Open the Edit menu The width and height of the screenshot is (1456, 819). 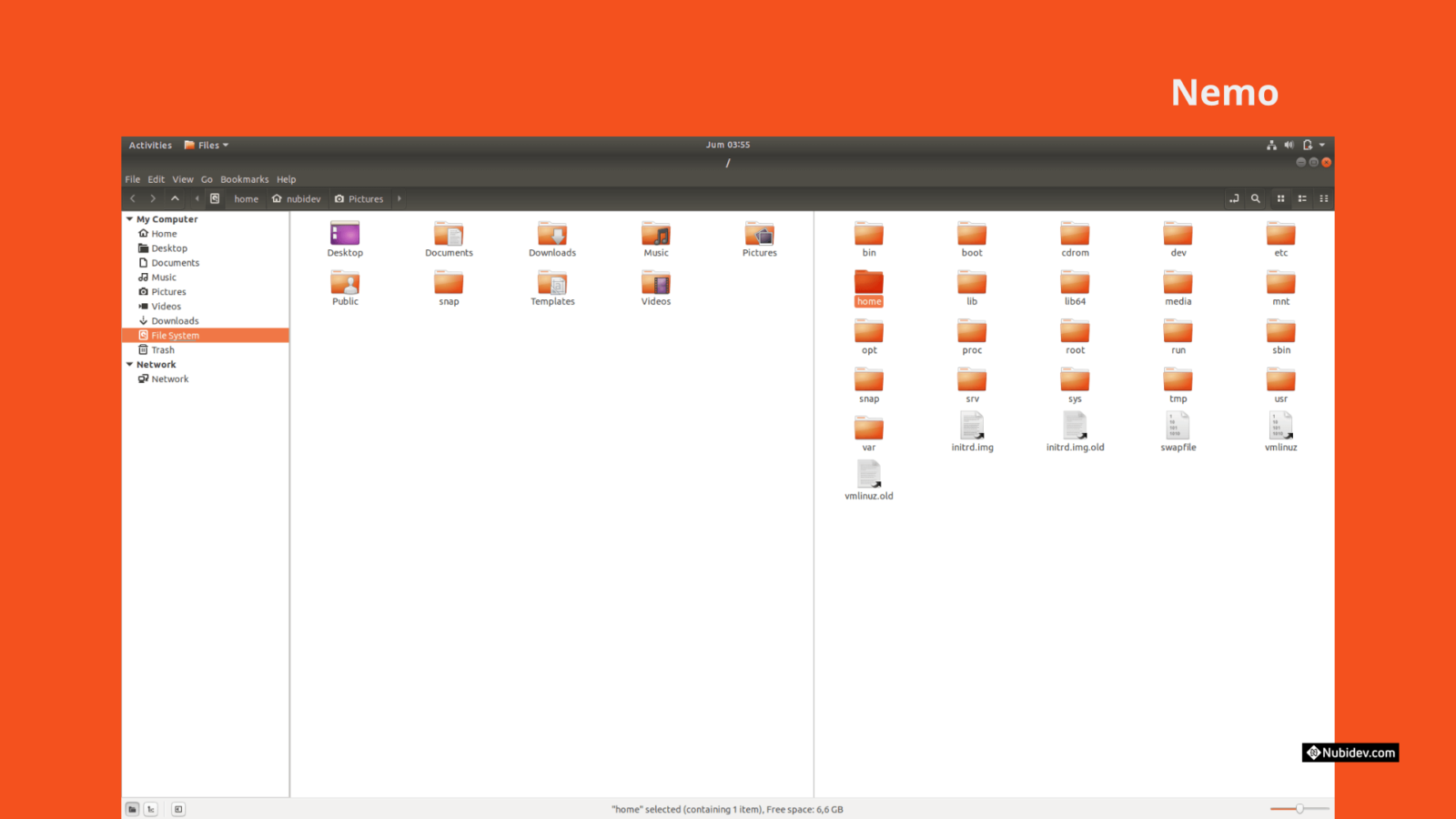pos(156,179)
